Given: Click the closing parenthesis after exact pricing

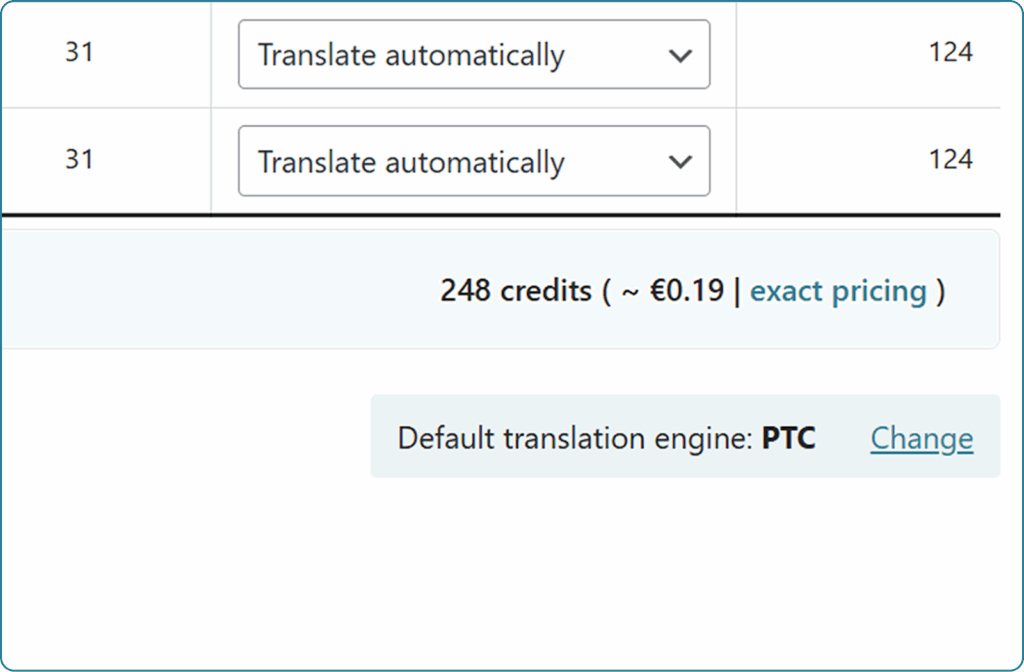Looking at the screenshot, I should pyautogui.click(x=940, y=291).
